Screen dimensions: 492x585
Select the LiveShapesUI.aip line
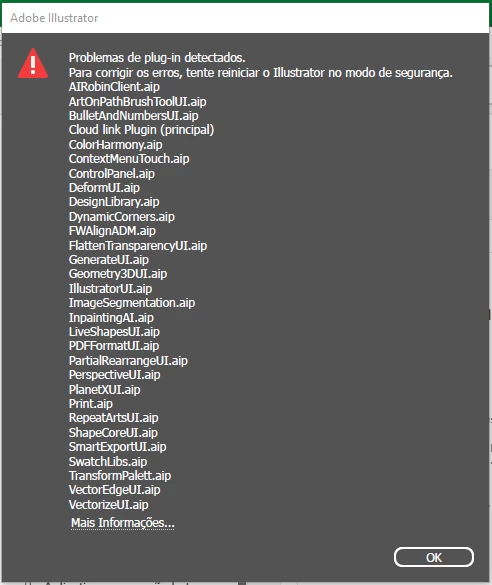(x=114, y=332)
